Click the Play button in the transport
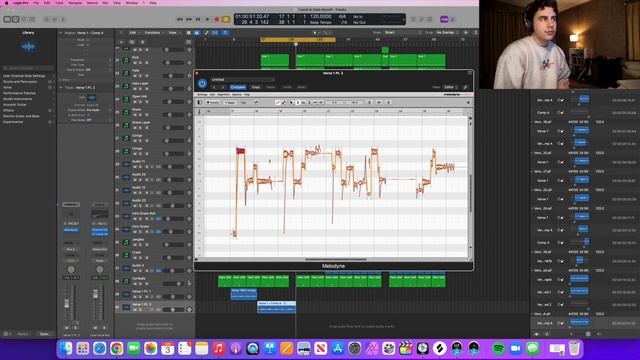 (x=207, y=19)
